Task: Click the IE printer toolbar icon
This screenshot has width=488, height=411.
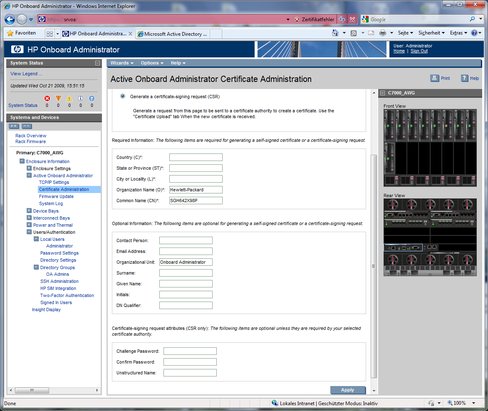Action: click(383, 33)
